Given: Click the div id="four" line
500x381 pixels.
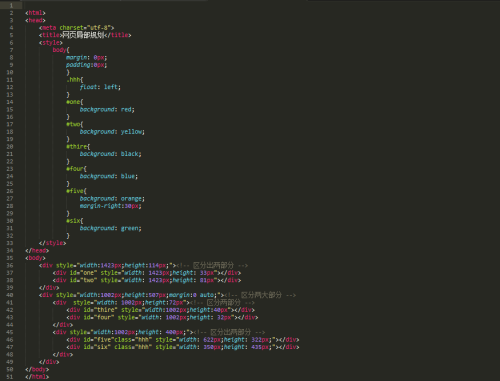Looking at the screenshot, I should pyautogui.click(x=162, y=317).
